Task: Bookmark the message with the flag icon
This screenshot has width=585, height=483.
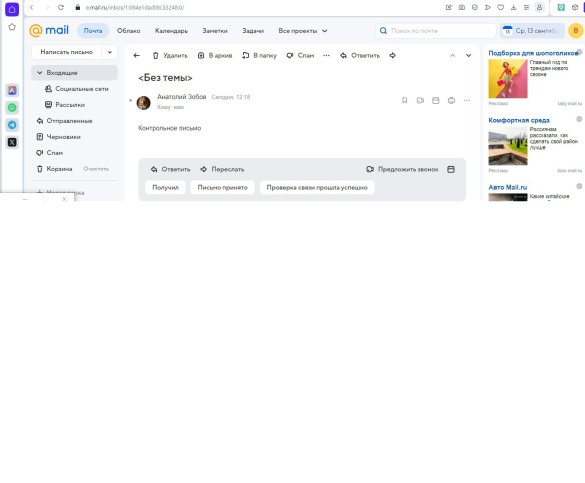Action: (x=404, y=100)
